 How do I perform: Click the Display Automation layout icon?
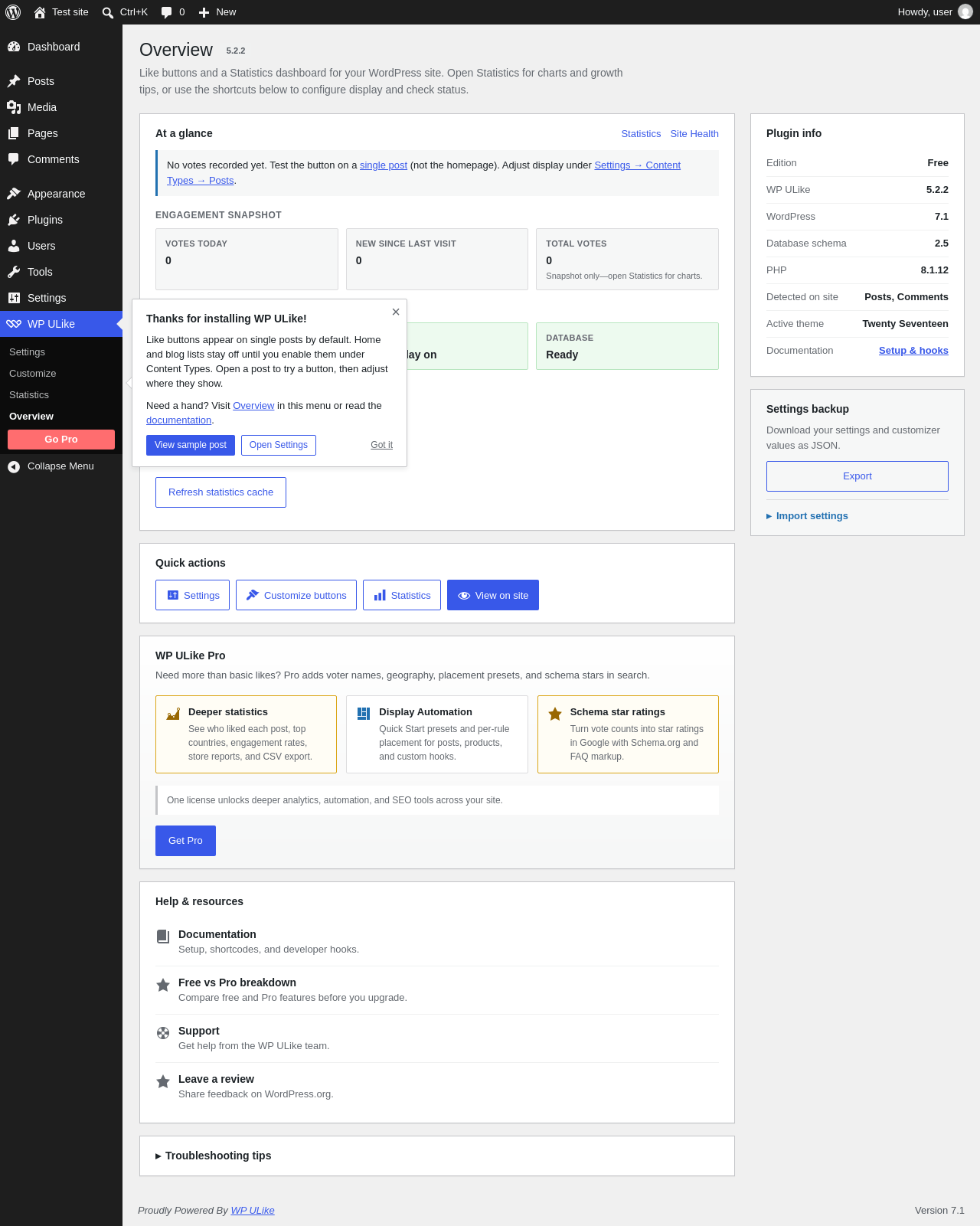(364, 714)
